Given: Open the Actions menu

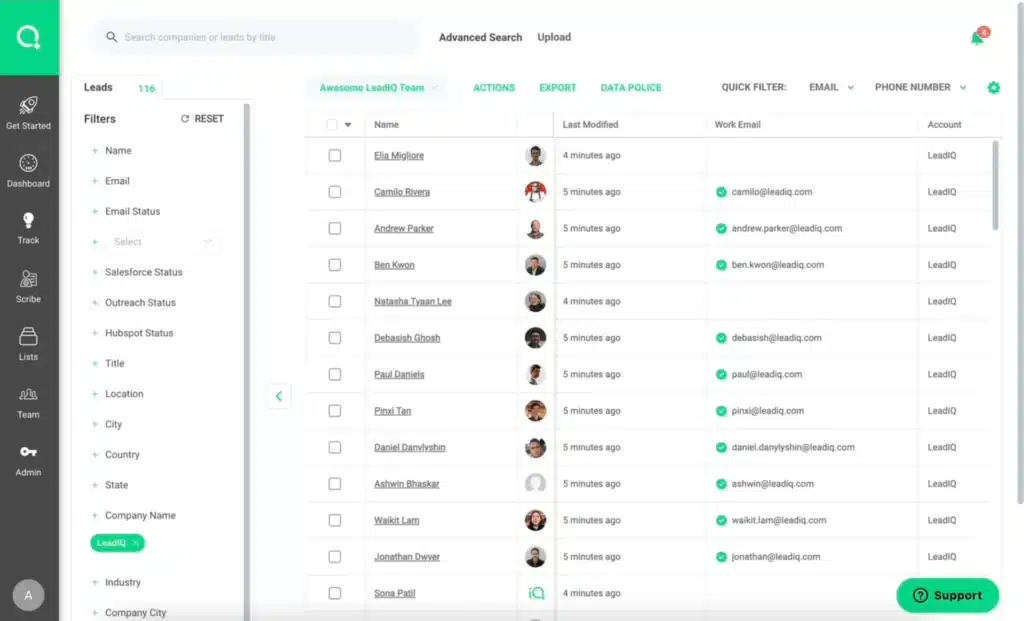Looking at the screenshot, I should pyautogui.click(x=494, y=88).
